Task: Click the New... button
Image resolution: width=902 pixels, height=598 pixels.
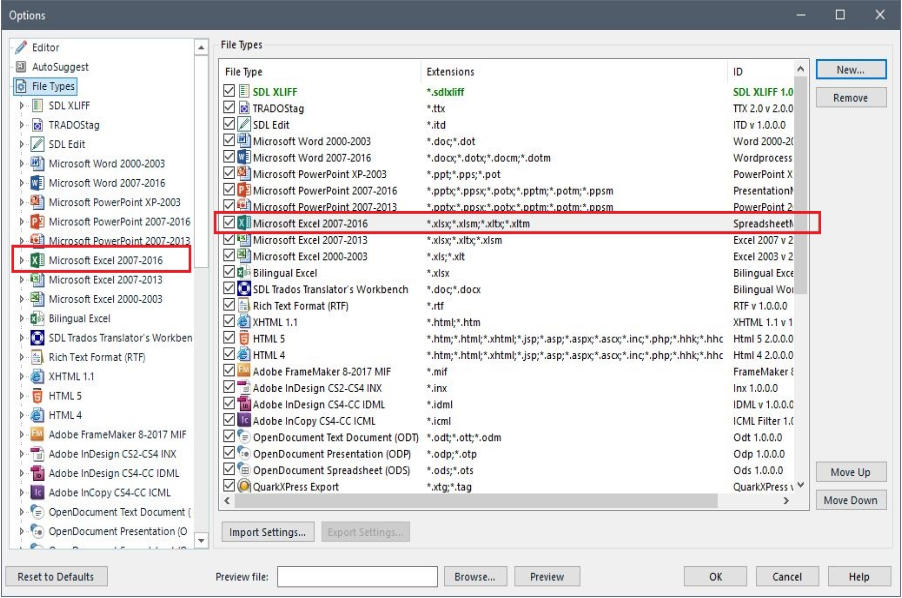Action: (x=851, y=70)
